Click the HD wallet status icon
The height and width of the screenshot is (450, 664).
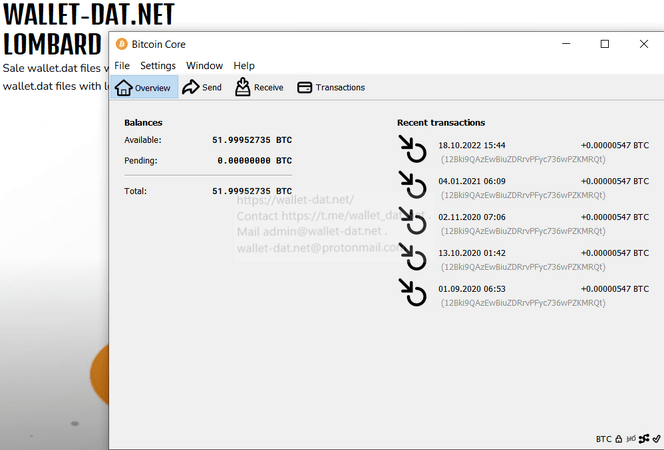click(x=631, y=439)
